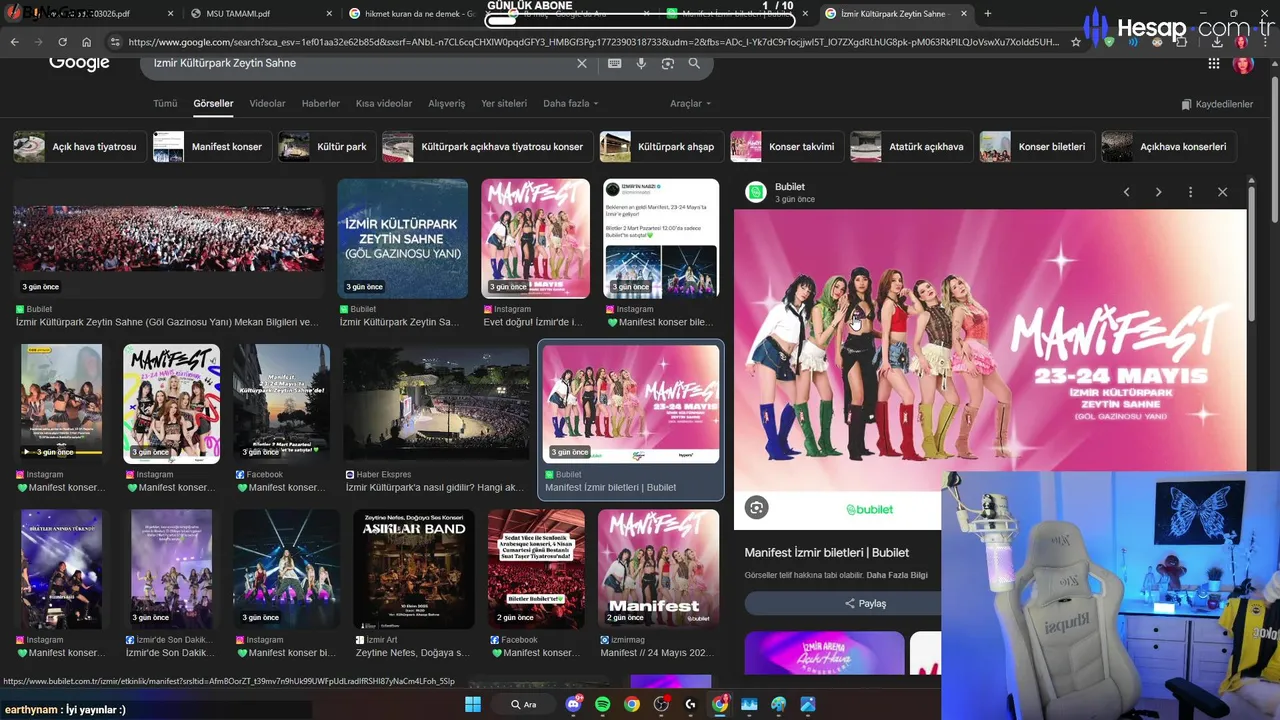Click the Manifest konser chip
This screenshot has width=1280, height=720.
click(x=212, y=146)
